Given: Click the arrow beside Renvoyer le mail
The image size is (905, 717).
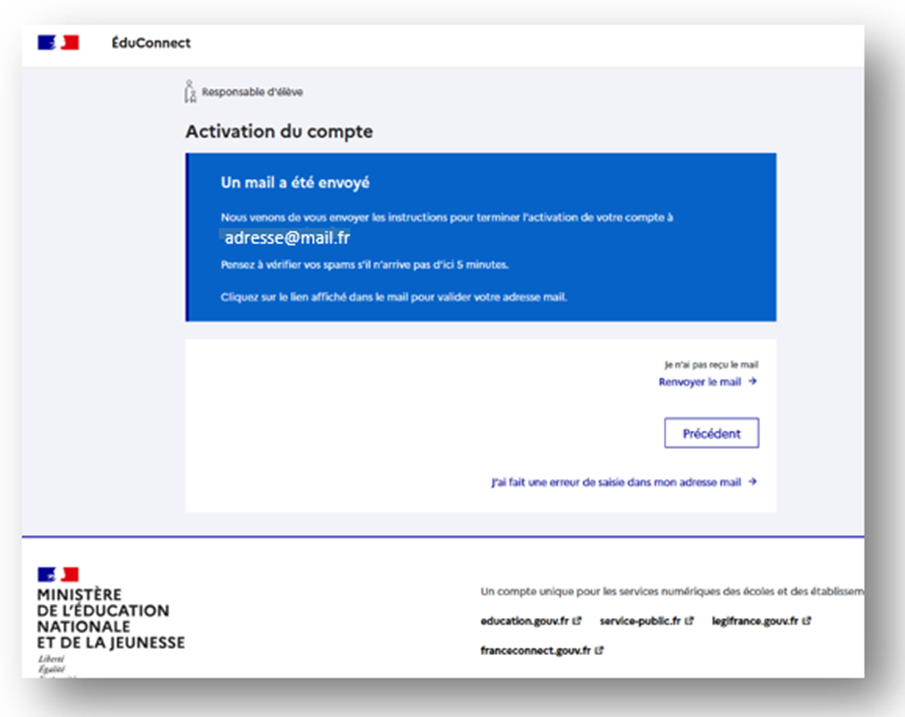Looking at the screenshot, I should click(x=753, y=382).
